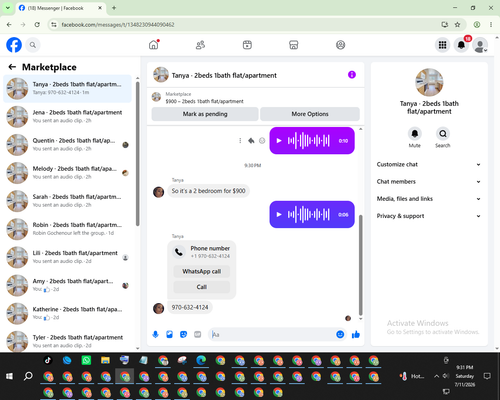
Task: Click the WhatsApp call button
Action: click(202, 271)
